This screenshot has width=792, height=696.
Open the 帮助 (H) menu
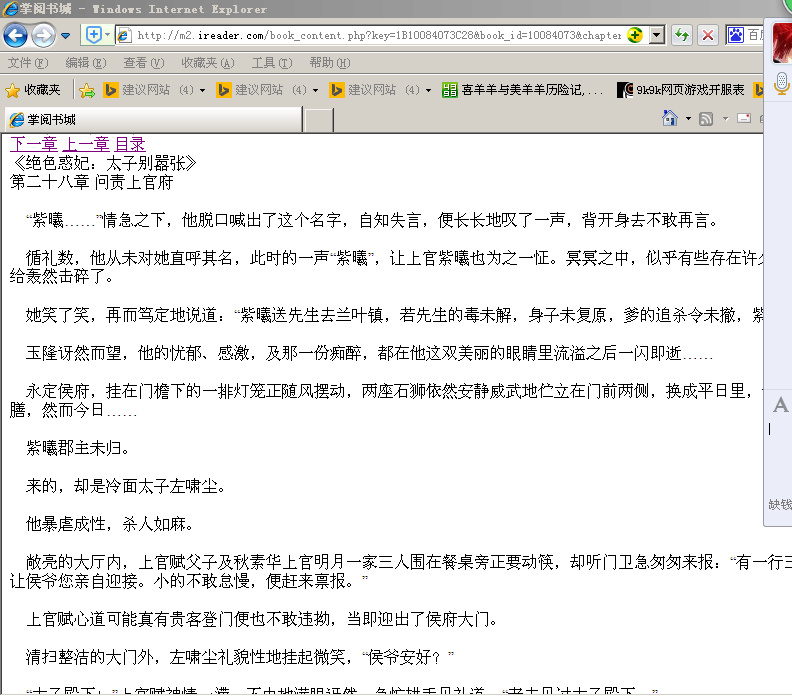pos(330,63)
